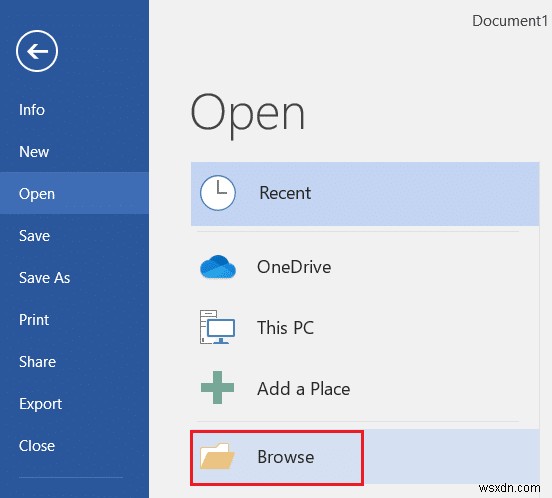Open the Print page
552x498 pixels.
pos(74,320)
